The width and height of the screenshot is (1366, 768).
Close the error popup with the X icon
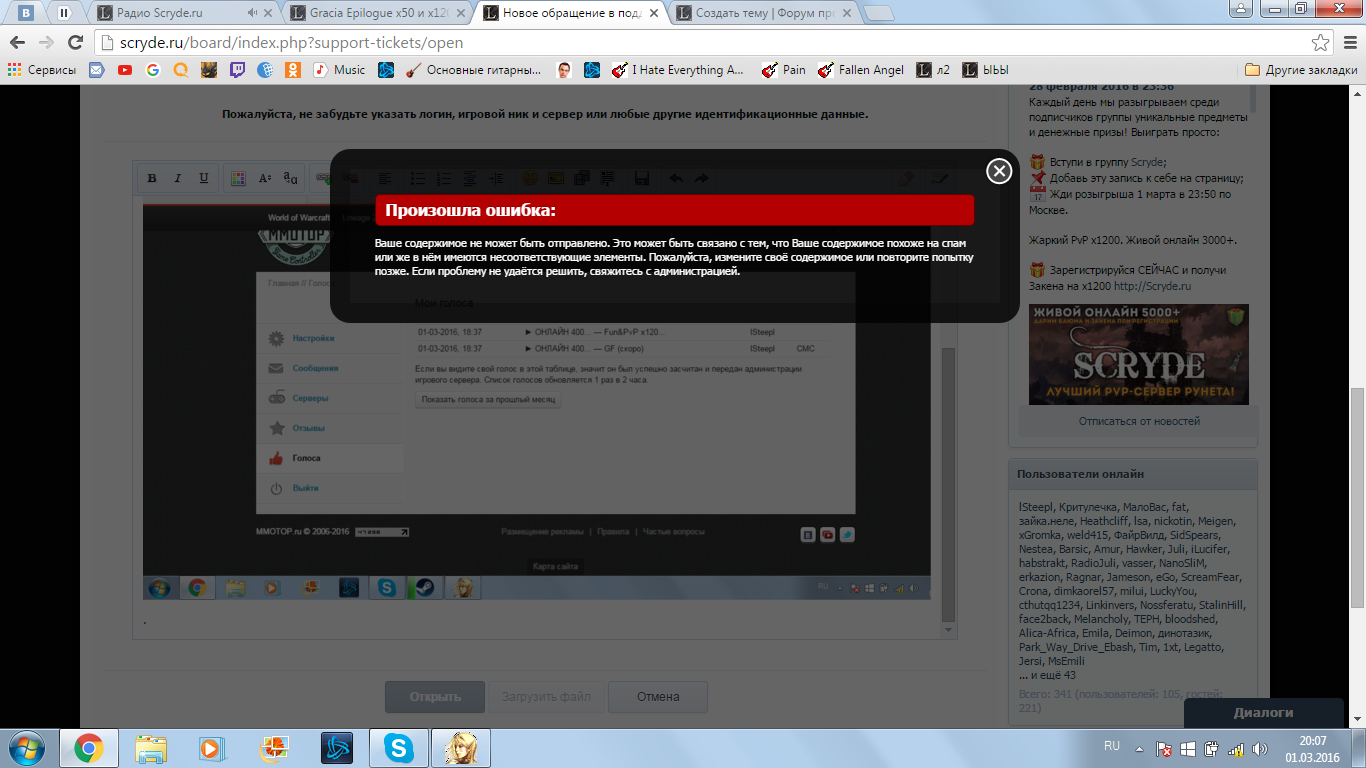999,171
